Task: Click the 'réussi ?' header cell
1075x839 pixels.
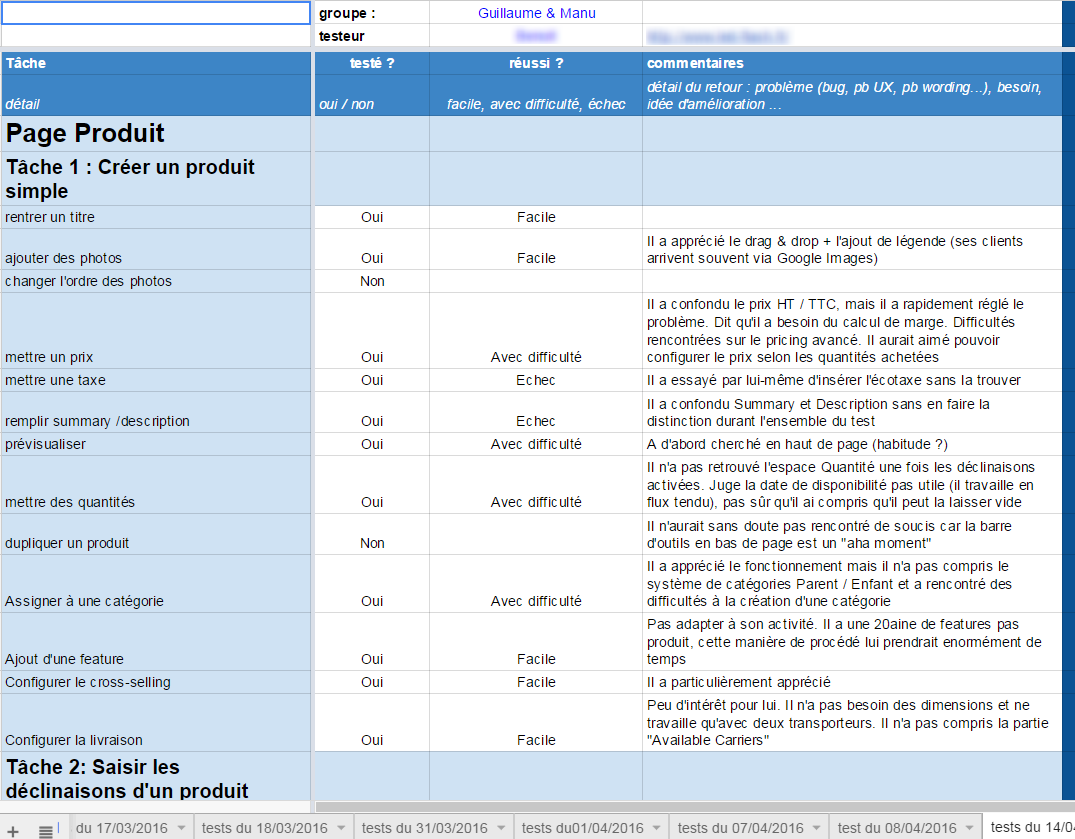Action: 536,63
